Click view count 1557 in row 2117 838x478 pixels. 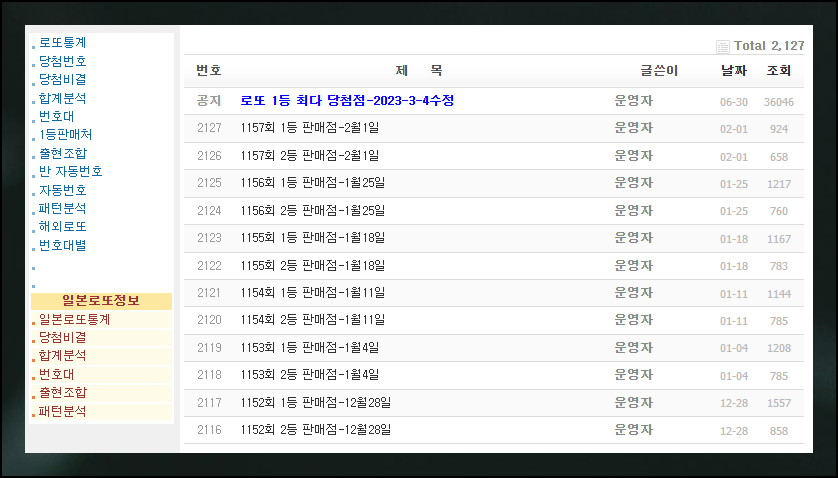click(779, 403)
